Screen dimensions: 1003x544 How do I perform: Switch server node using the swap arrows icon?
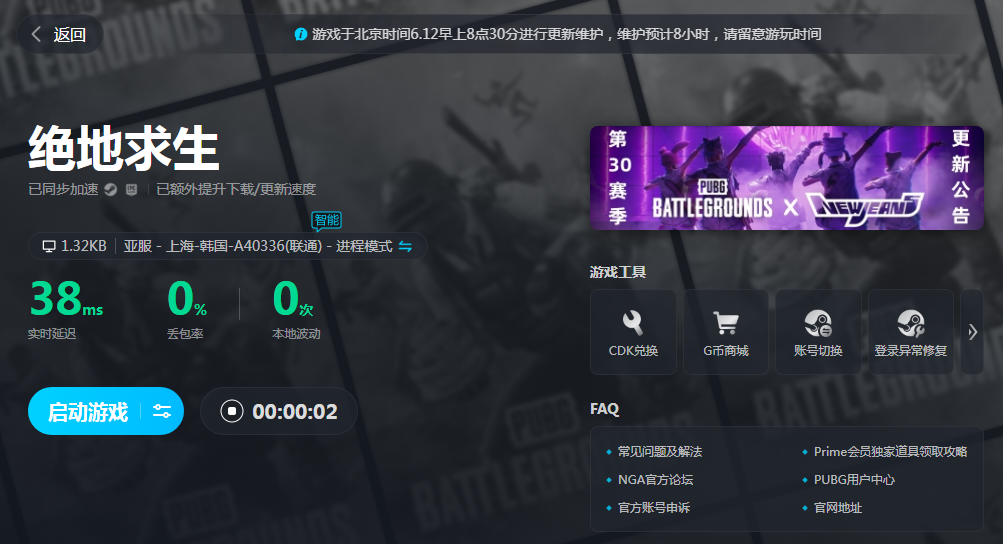(406, 246)
